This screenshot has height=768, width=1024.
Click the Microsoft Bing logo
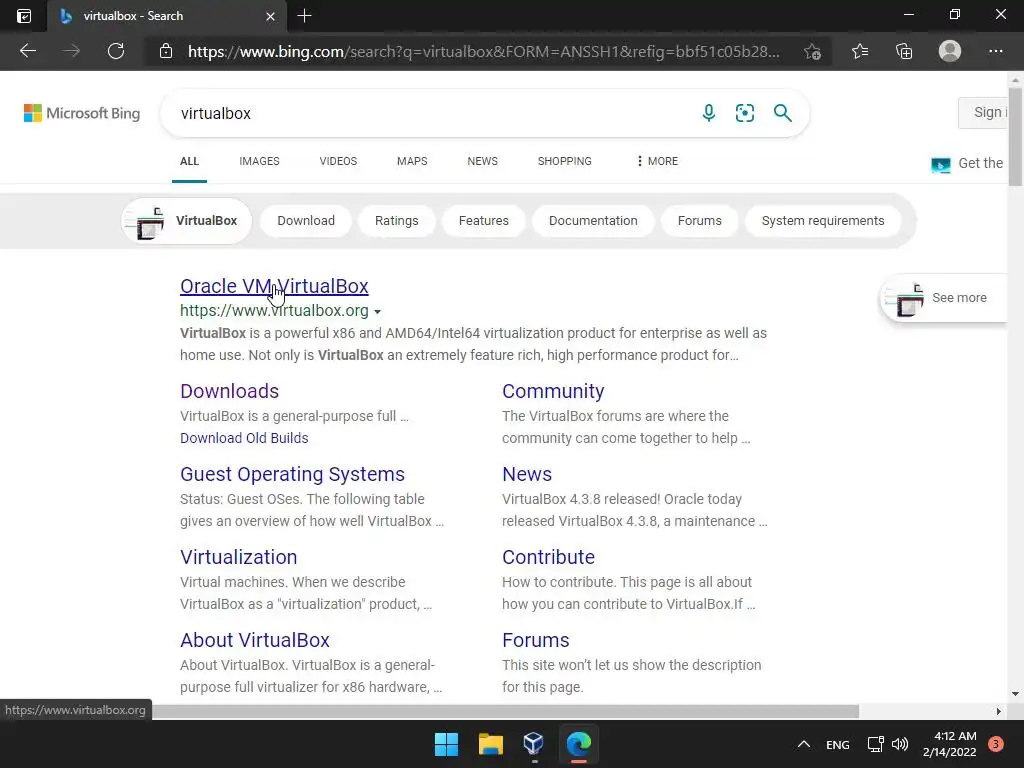coord(82,113)
